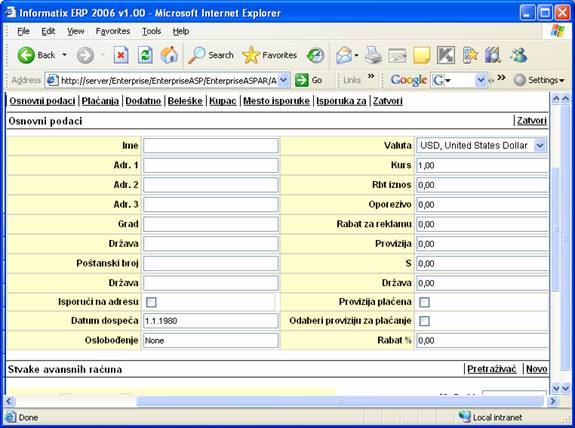The image size is (575, 428).
Task: Open the Isporuka za link
Action: [x=341, y=101]
